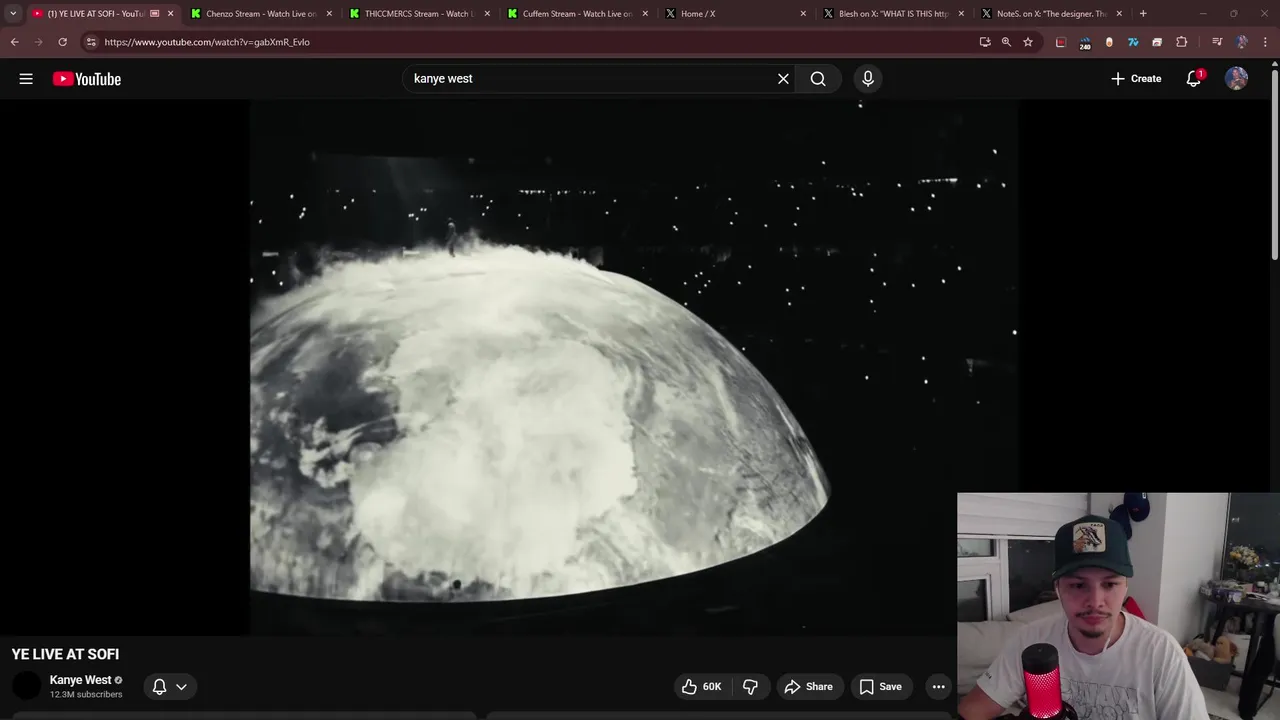
Task: Start voice search with microphone
Action: [x=868, y=79]
